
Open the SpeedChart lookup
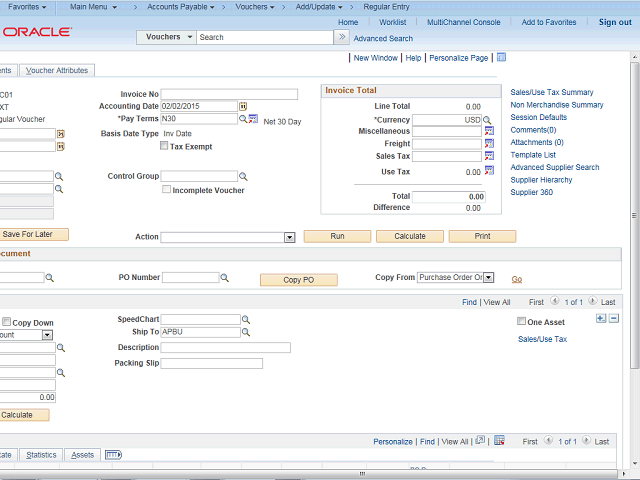point(246,320)
